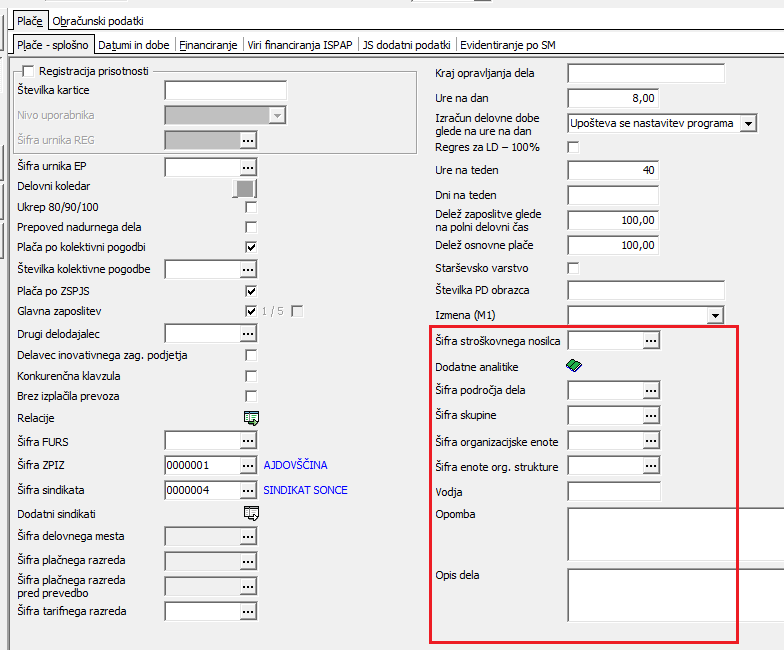The width and height of the screenshot is (784, 650).
Task: Open lookup for Šifra ZPIZ
Action: [x=248, y=466]
